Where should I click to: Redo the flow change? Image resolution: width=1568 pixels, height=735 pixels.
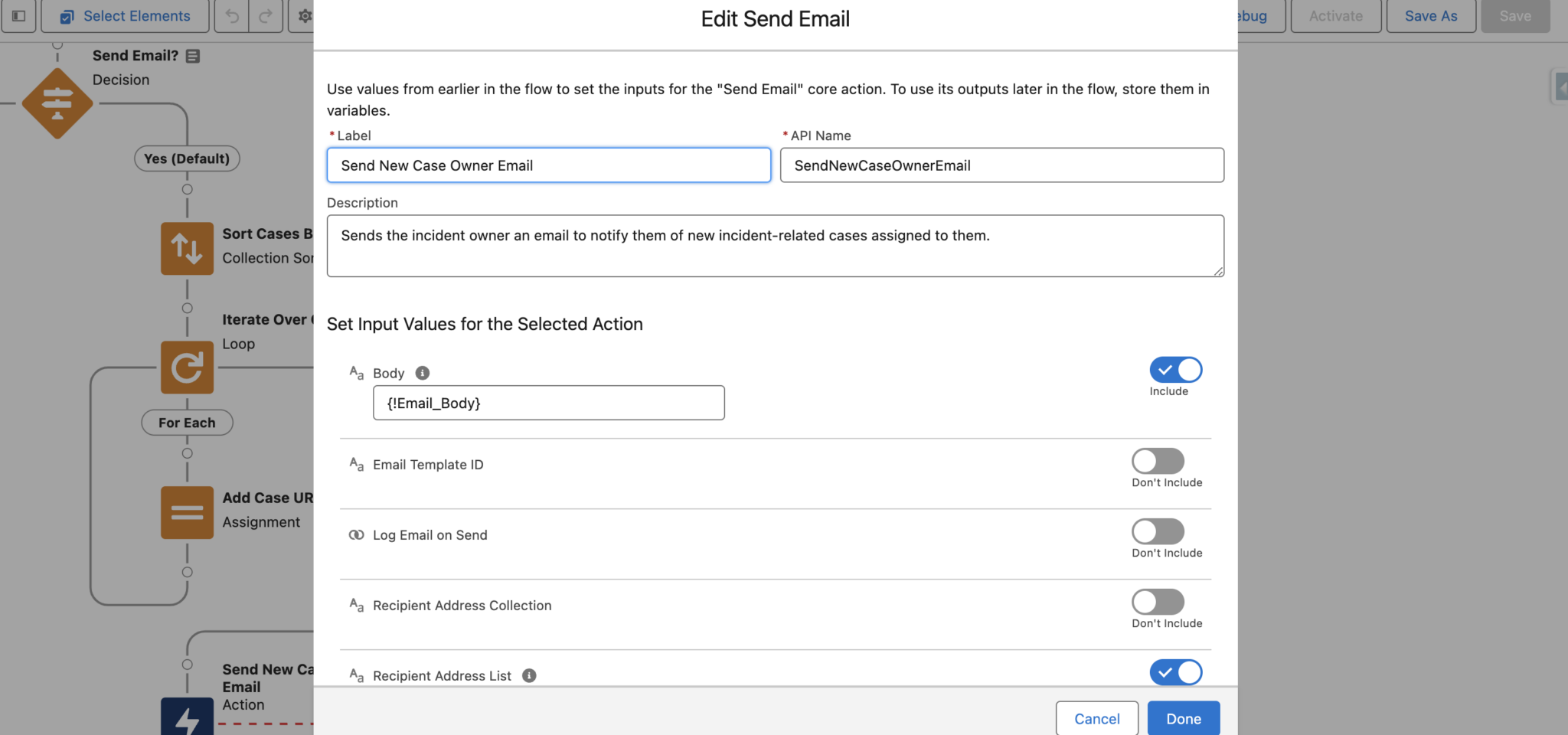266,15
